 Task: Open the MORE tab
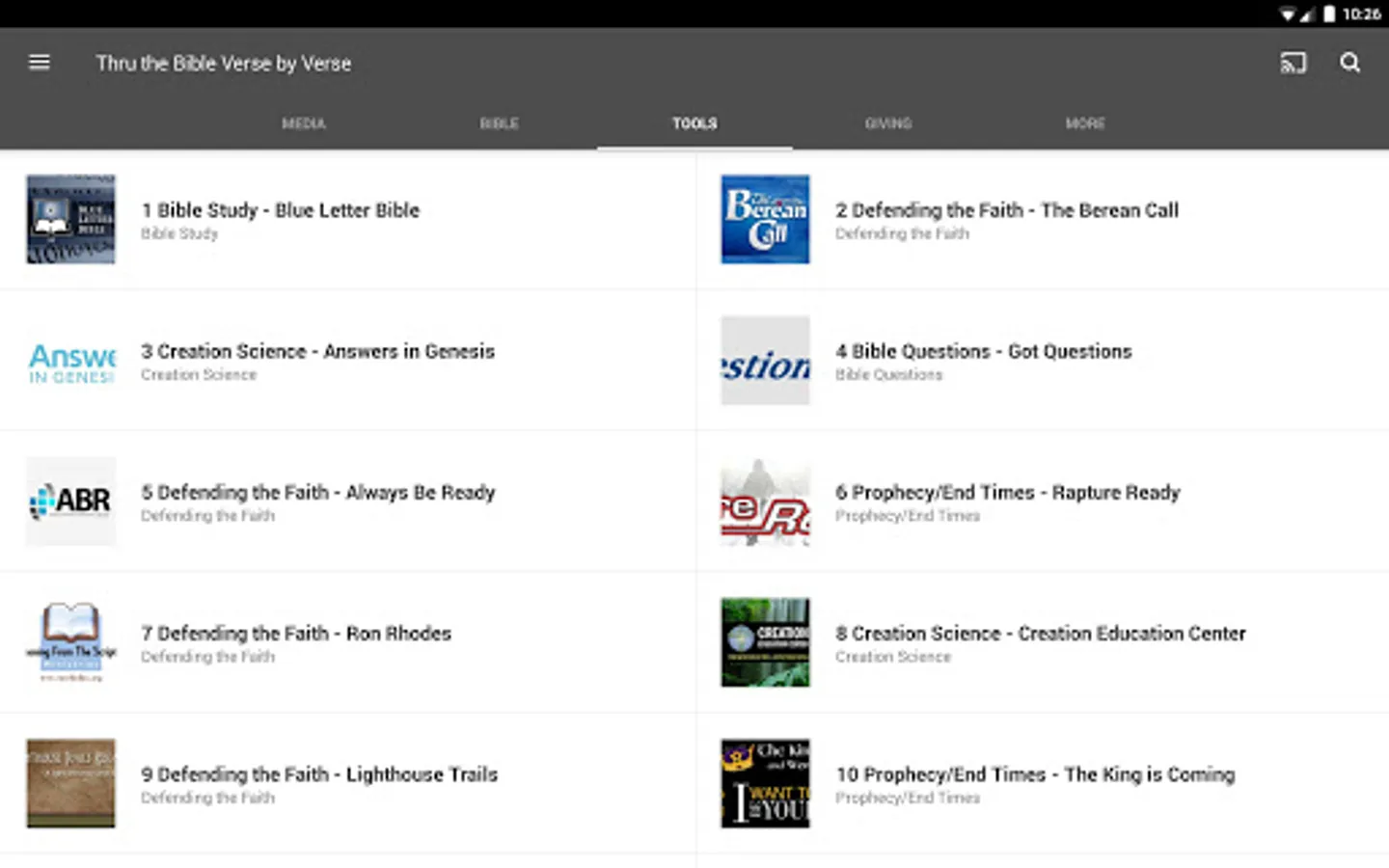pos(1085,123)
